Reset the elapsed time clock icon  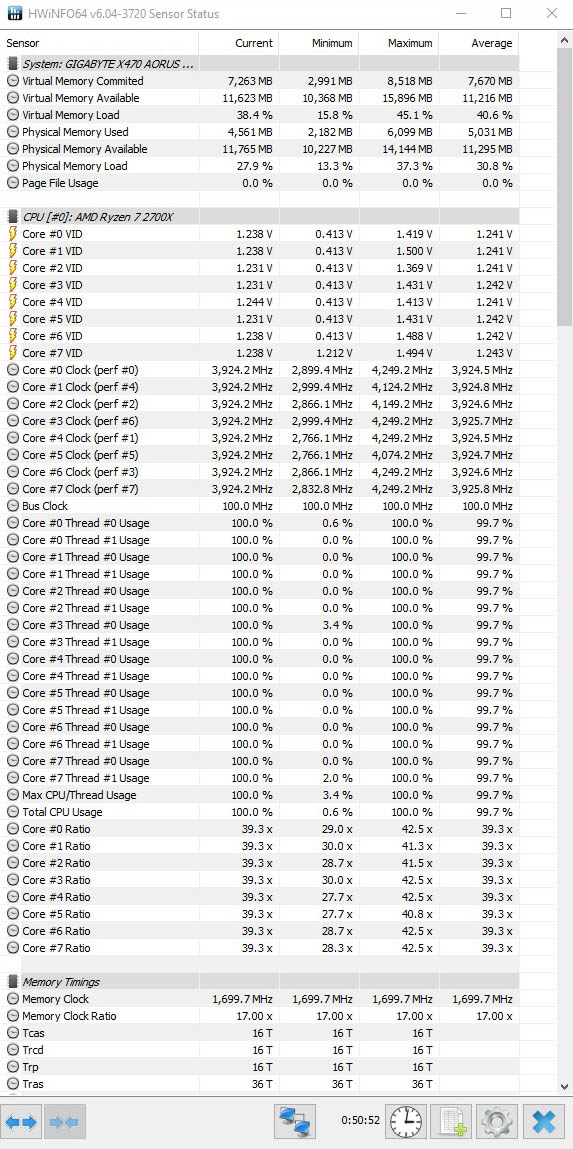pos(405,1121)
